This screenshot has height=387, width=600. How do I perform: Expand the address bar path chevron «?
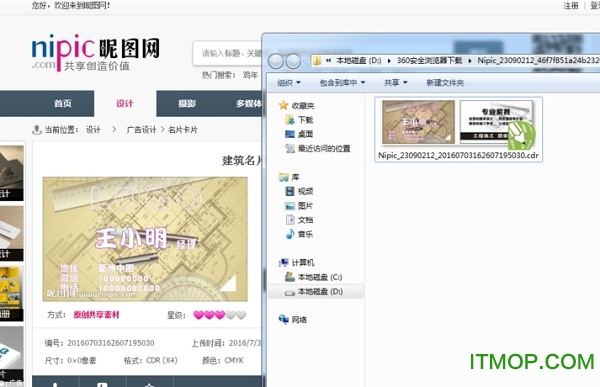[328, 60]
